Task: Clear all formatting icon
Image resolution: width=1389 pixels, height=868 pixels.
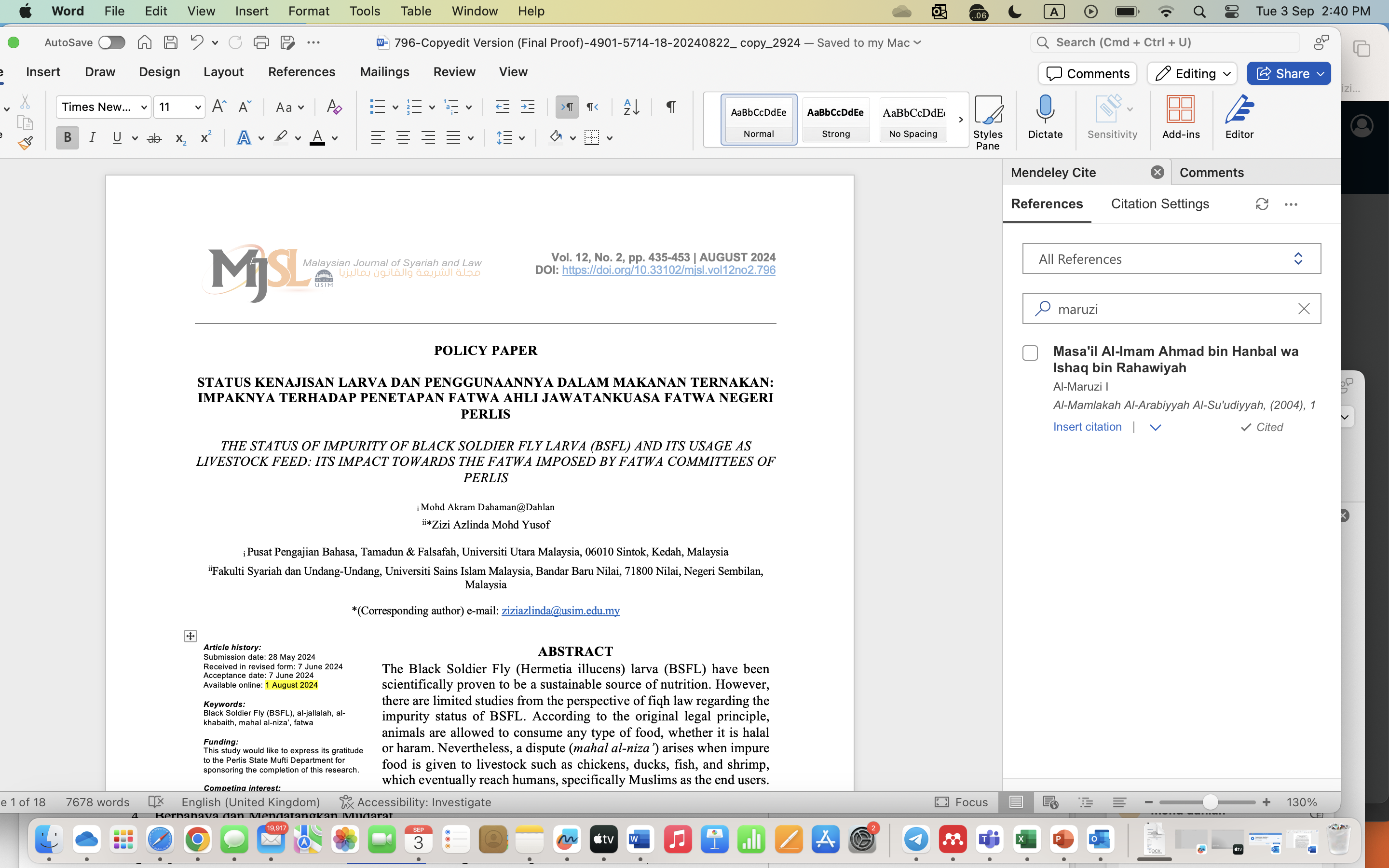Action: [334, 107]
